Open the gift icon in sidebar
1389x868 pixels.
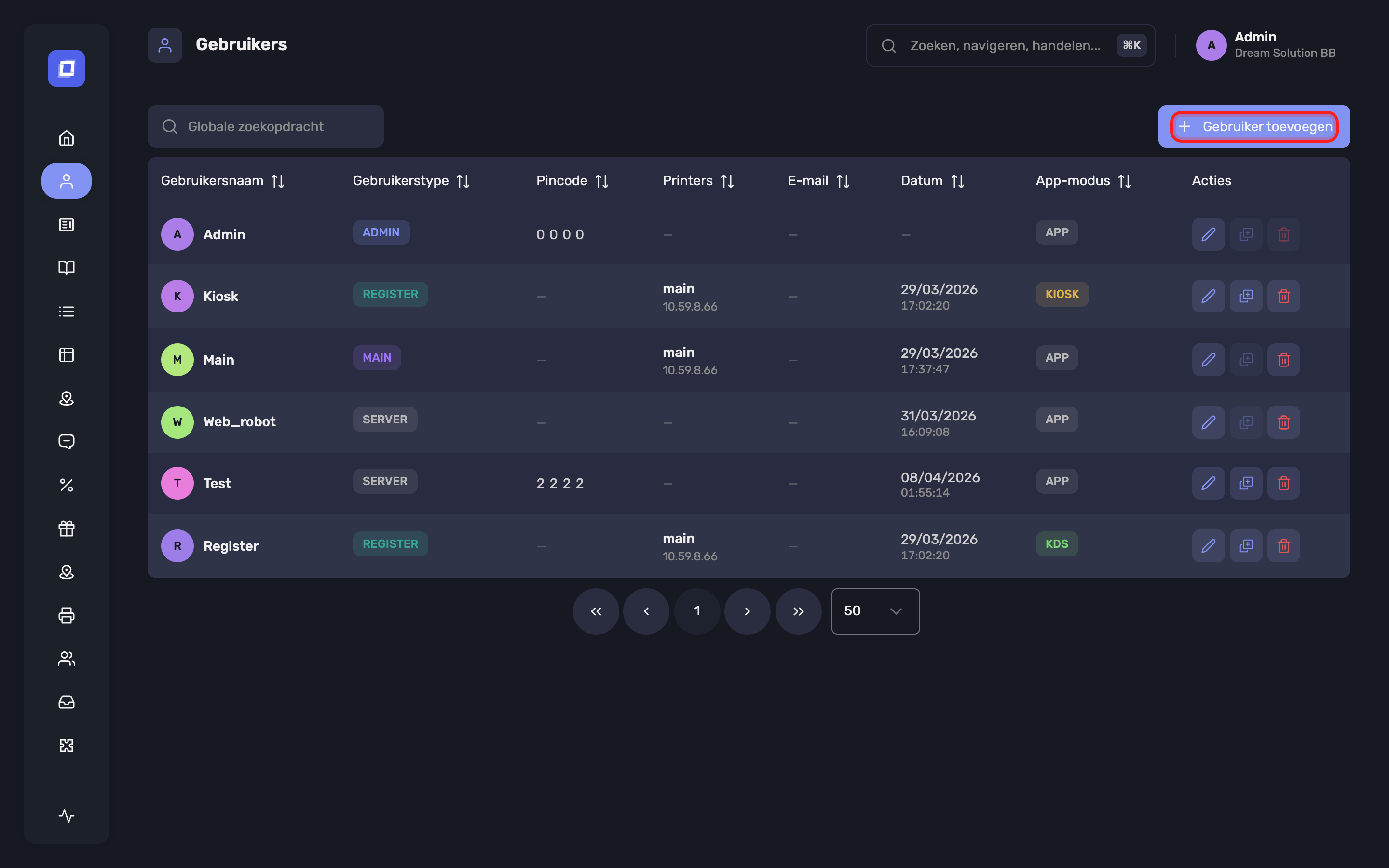coord(67,528)
